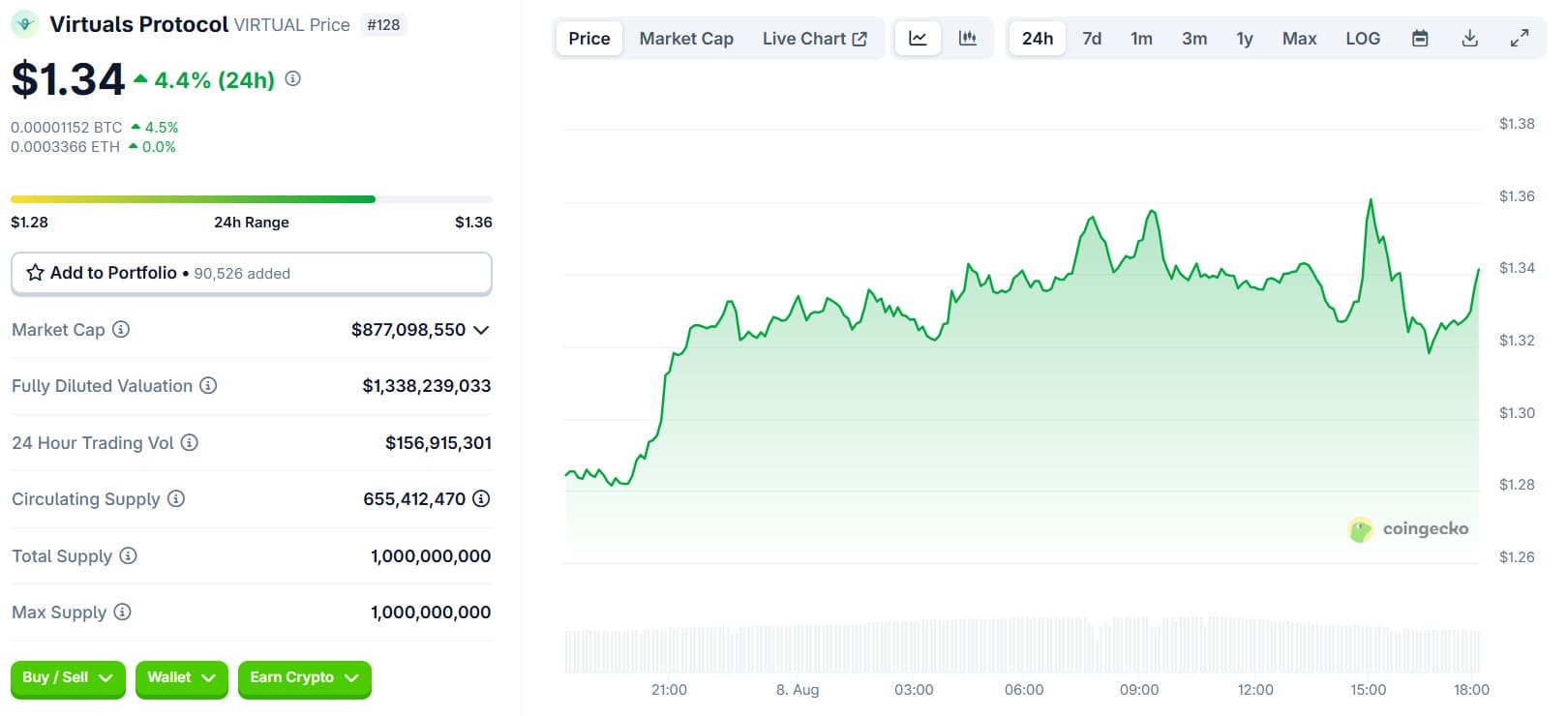The image size is (1568, 716).
Task: Click the $1.28 range low label
Action: pos(29,223)
